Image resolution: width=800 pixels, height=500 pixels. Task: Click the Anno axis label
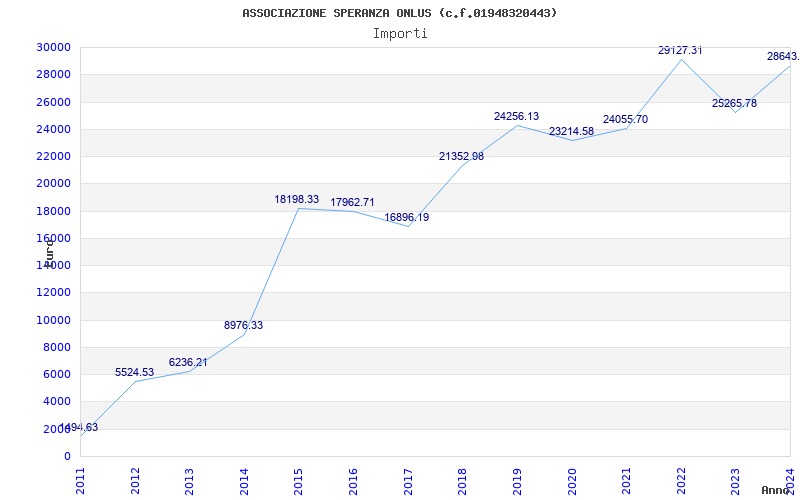point(775,490)
